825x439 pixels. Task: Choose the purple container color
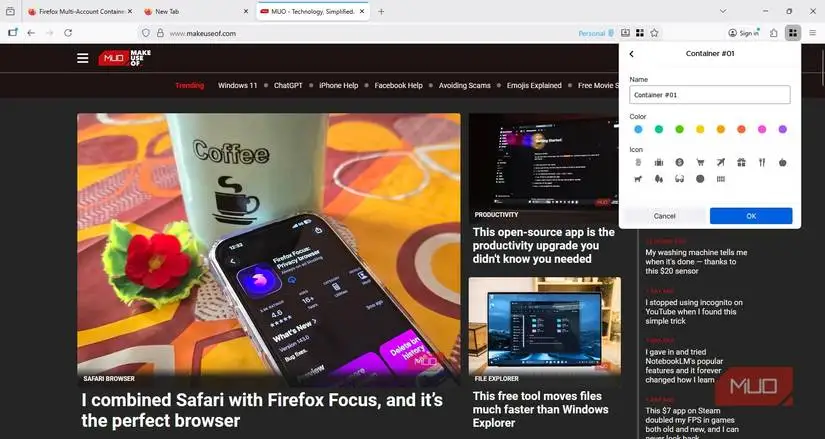coord(782,129)
